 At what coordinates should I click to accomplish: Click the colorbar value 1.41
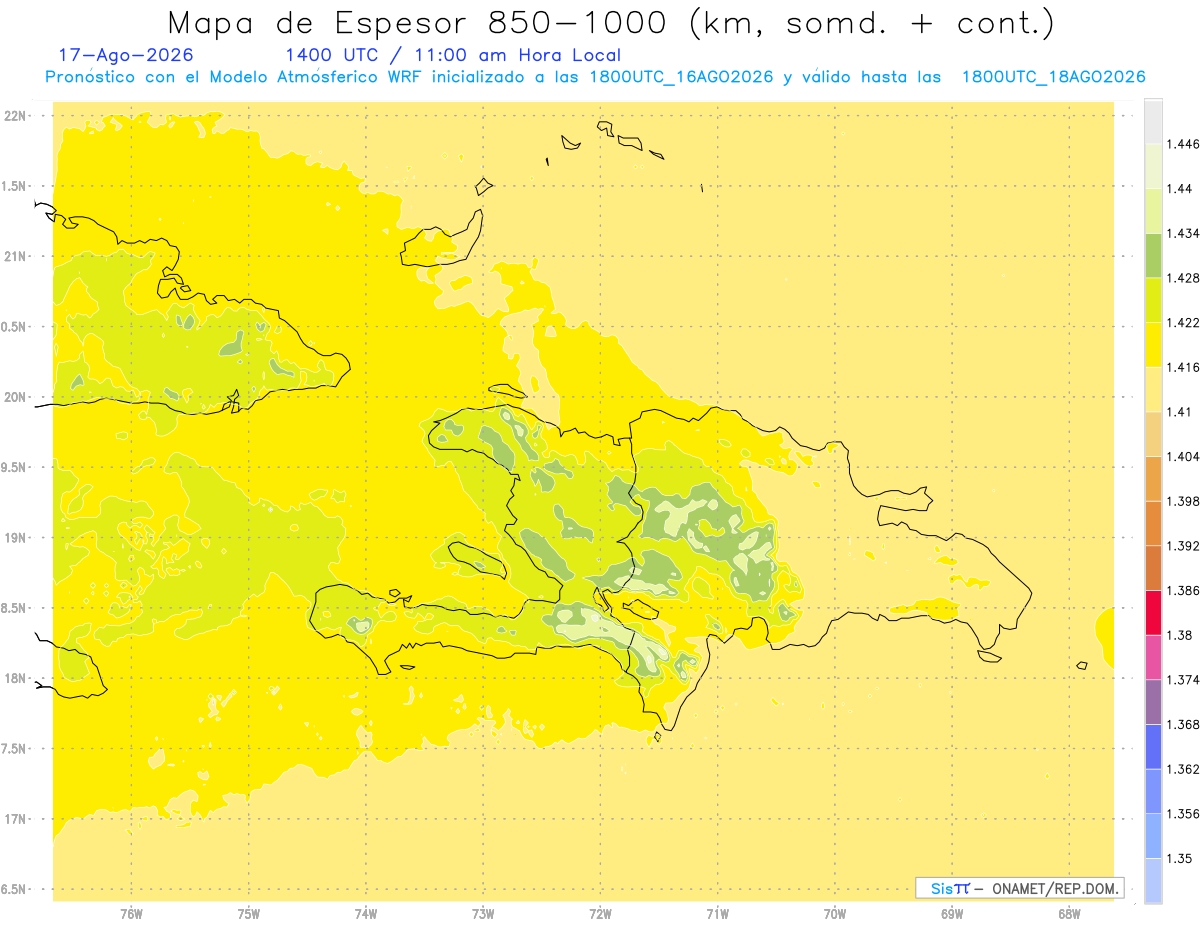1178,411
